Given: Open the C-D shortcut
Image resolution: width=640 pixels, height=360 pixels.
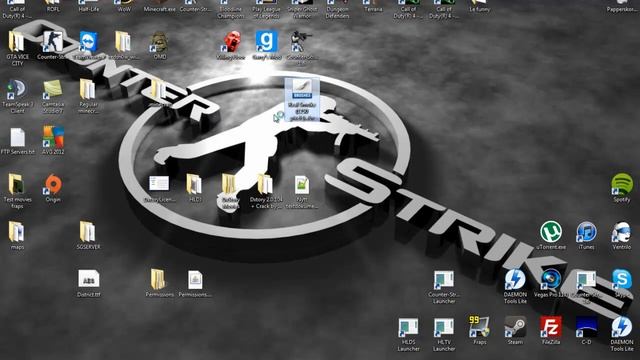Looking at the screenshot, I should pos(586,327).
